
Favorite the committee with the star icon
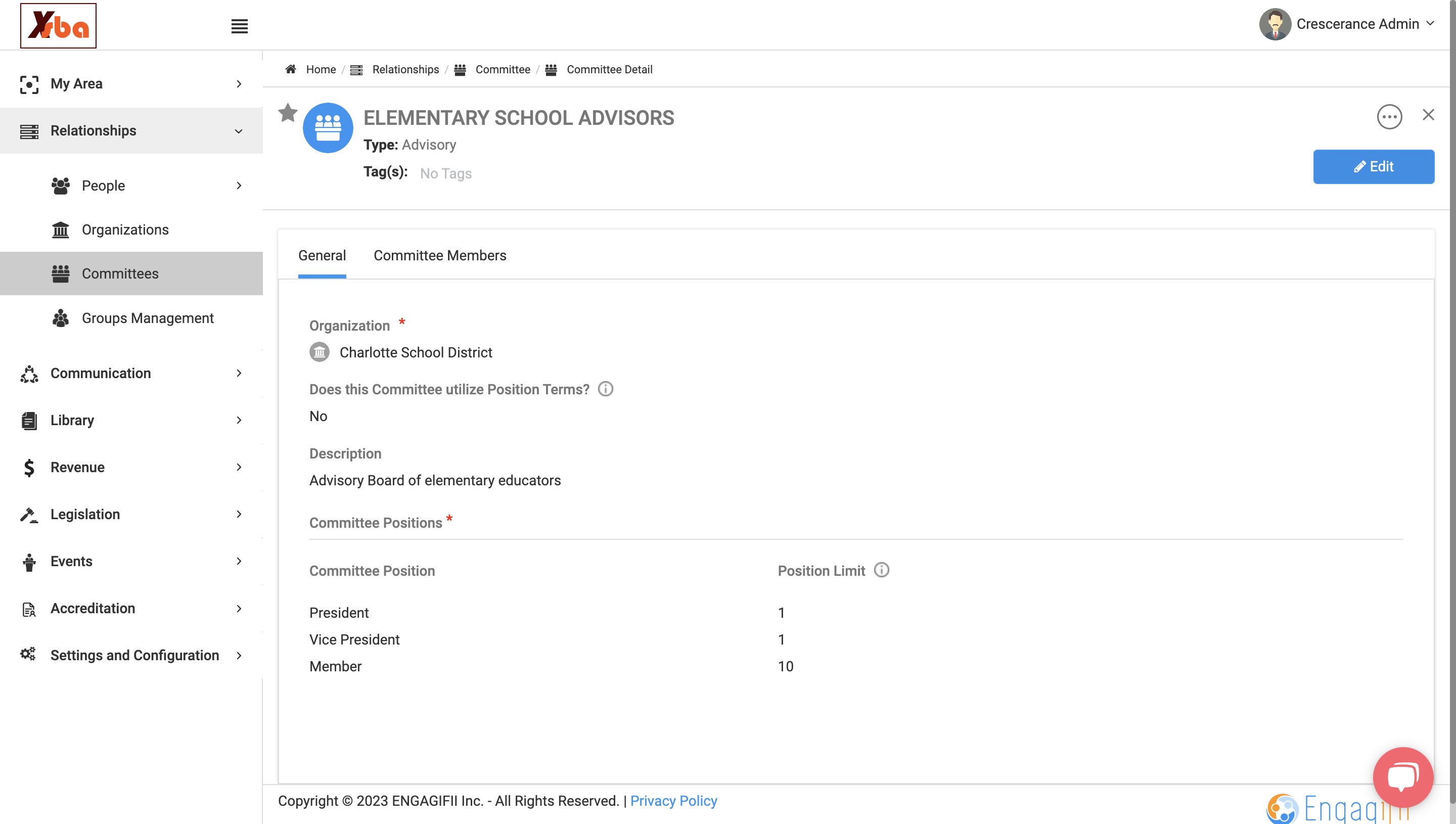pyautogui.click(x=288, y=113)
